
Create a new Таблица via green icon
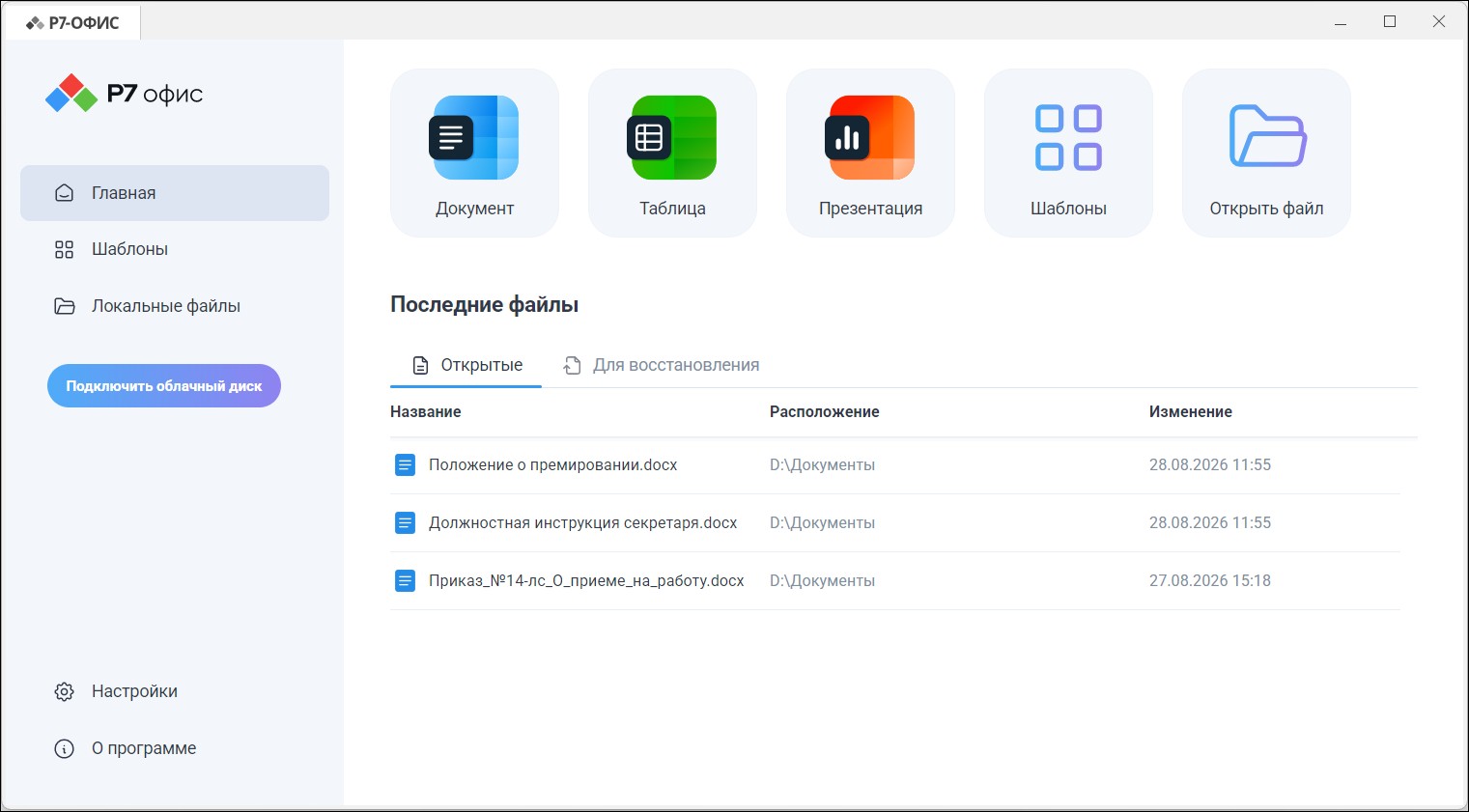click(x=672, y=138)
